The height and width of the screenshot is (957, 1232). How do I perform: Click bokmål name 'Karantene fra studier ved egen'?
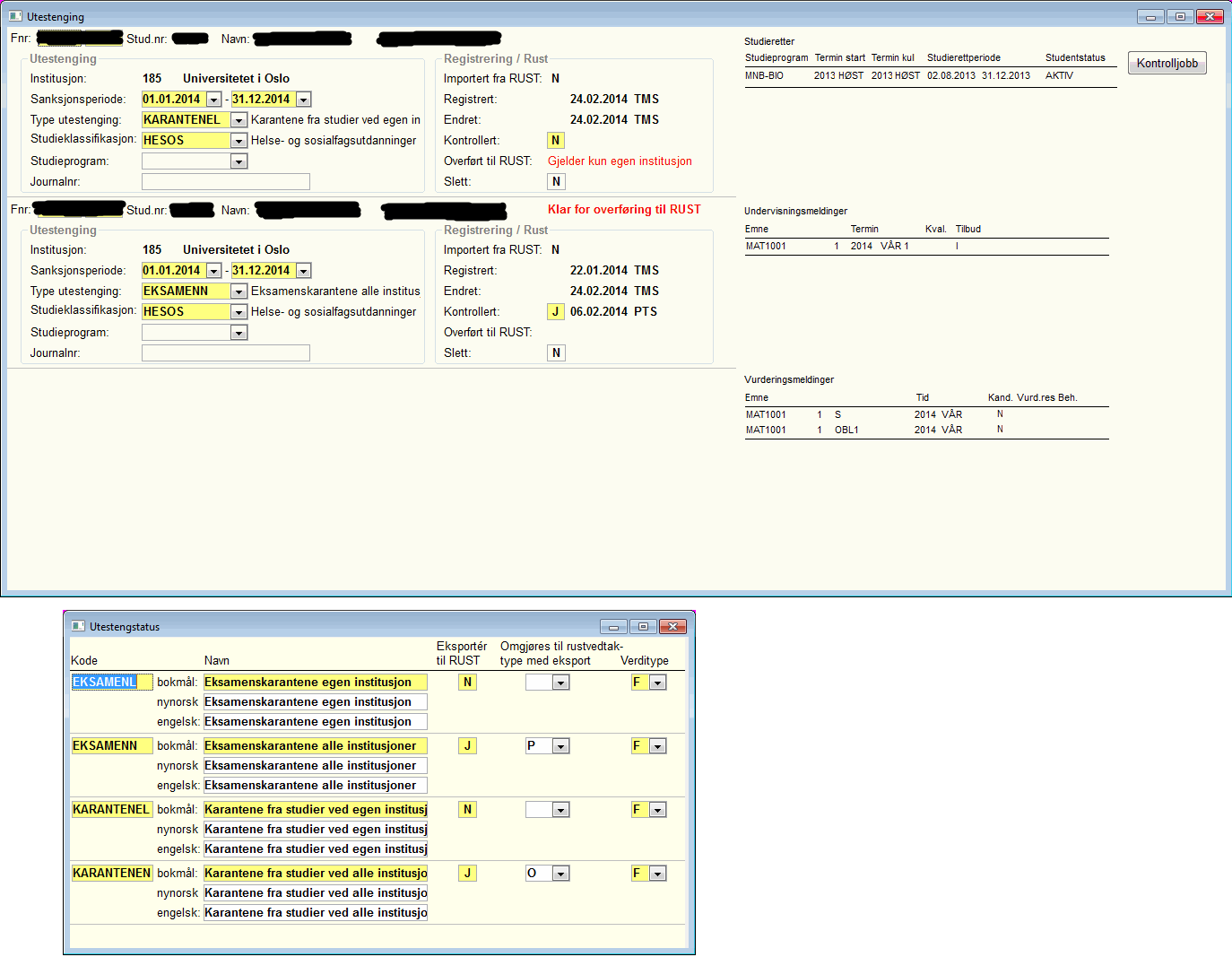[315, 810]
